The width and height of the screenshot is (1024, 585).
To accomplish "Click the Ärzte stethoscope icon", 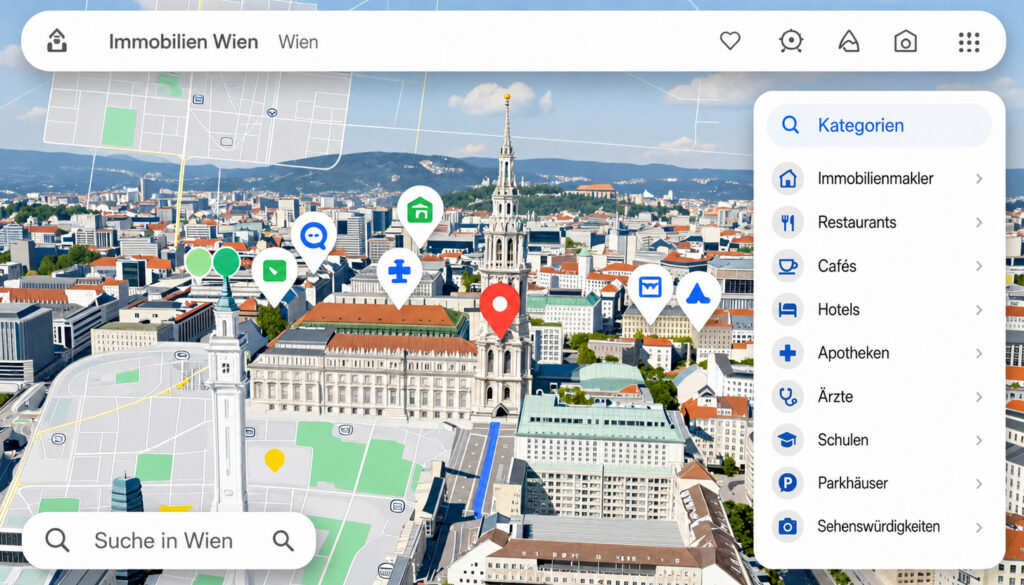I will pos(788,396).
